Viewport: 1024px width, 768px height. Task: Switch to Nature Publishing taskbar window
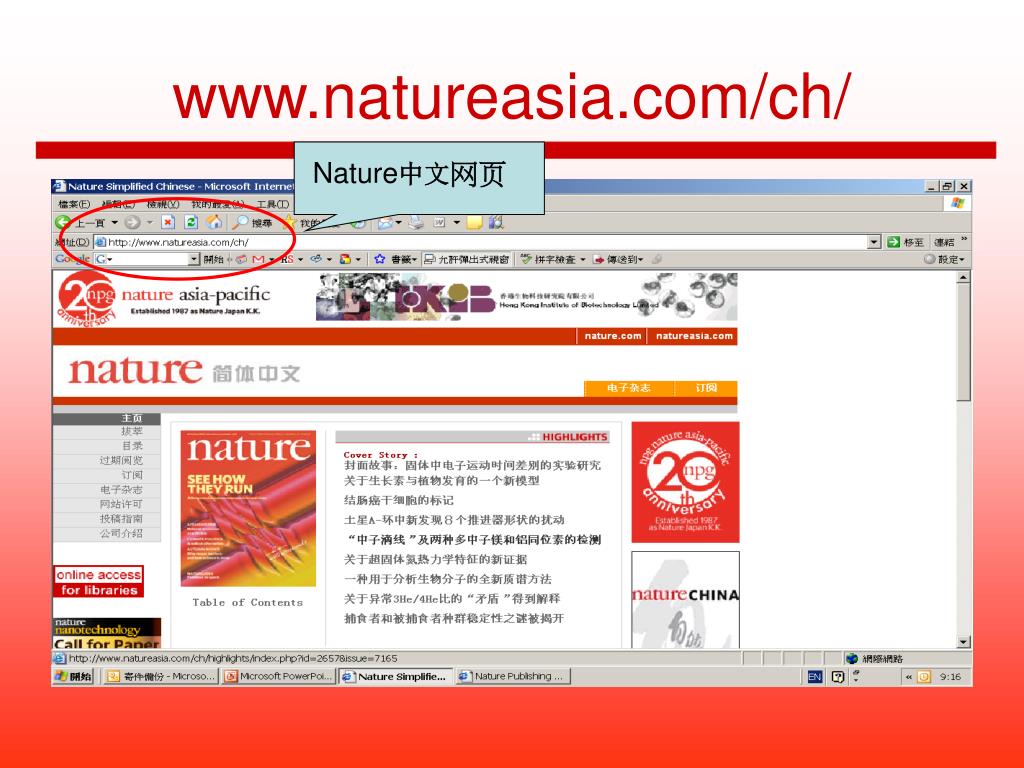(x=513, y=677)
